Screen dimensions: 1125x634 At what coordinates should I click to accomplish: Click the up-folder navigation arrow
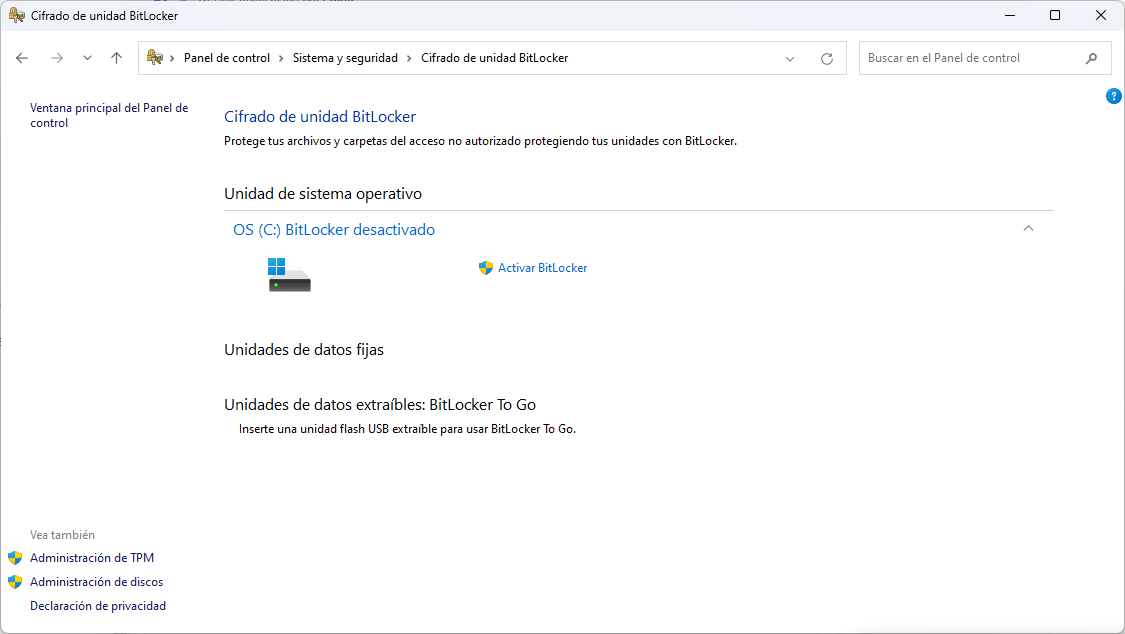116,58
